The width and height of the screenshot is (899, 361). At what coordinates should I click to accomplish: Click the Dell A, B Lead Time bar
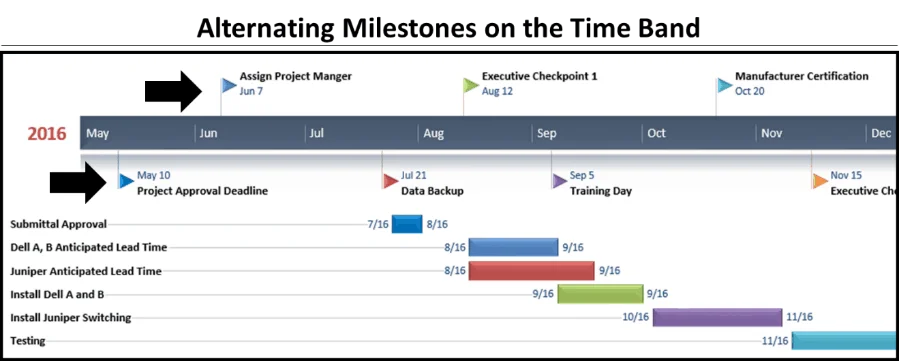(x=513, y=247)
